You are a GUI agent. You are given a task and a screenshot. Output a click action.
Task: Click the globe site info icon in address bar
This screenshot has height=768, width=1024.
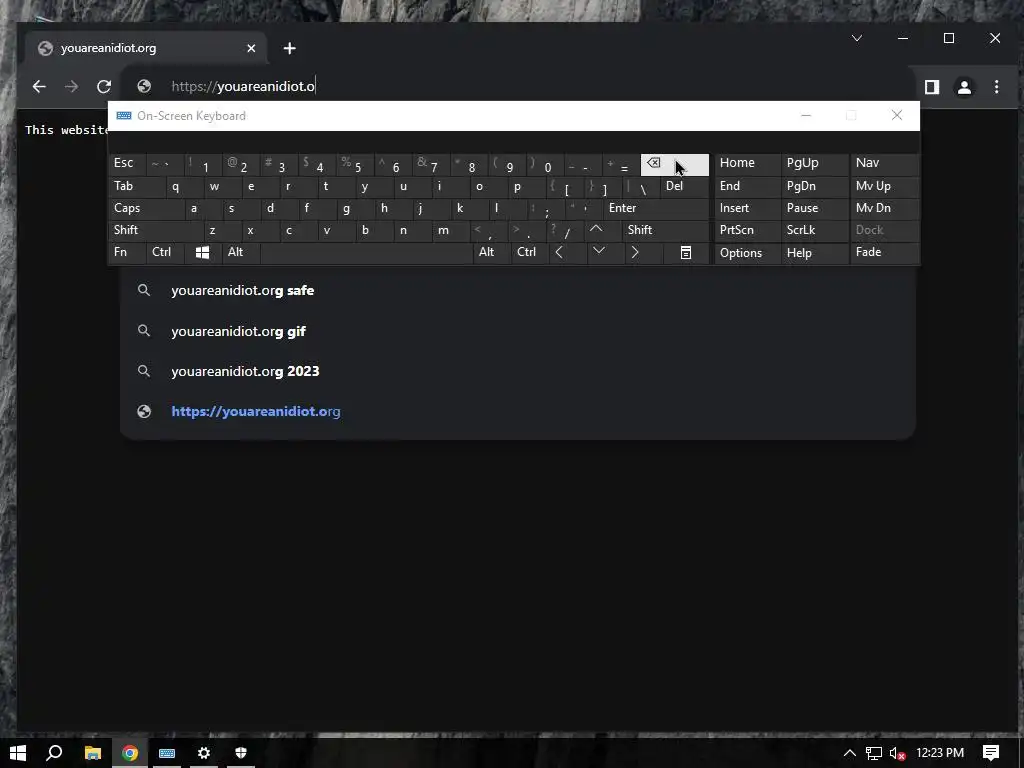[x=144, y=86]
